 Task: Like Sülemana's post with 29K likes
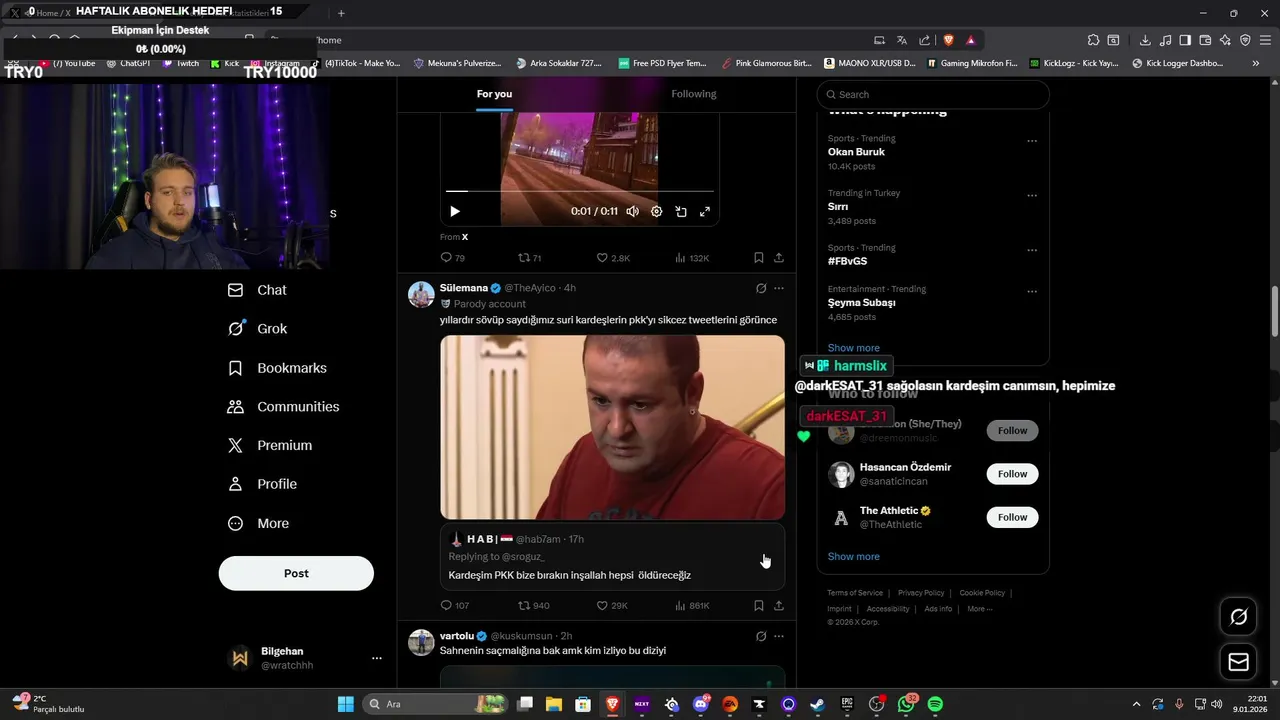click(x=612, y=606)
